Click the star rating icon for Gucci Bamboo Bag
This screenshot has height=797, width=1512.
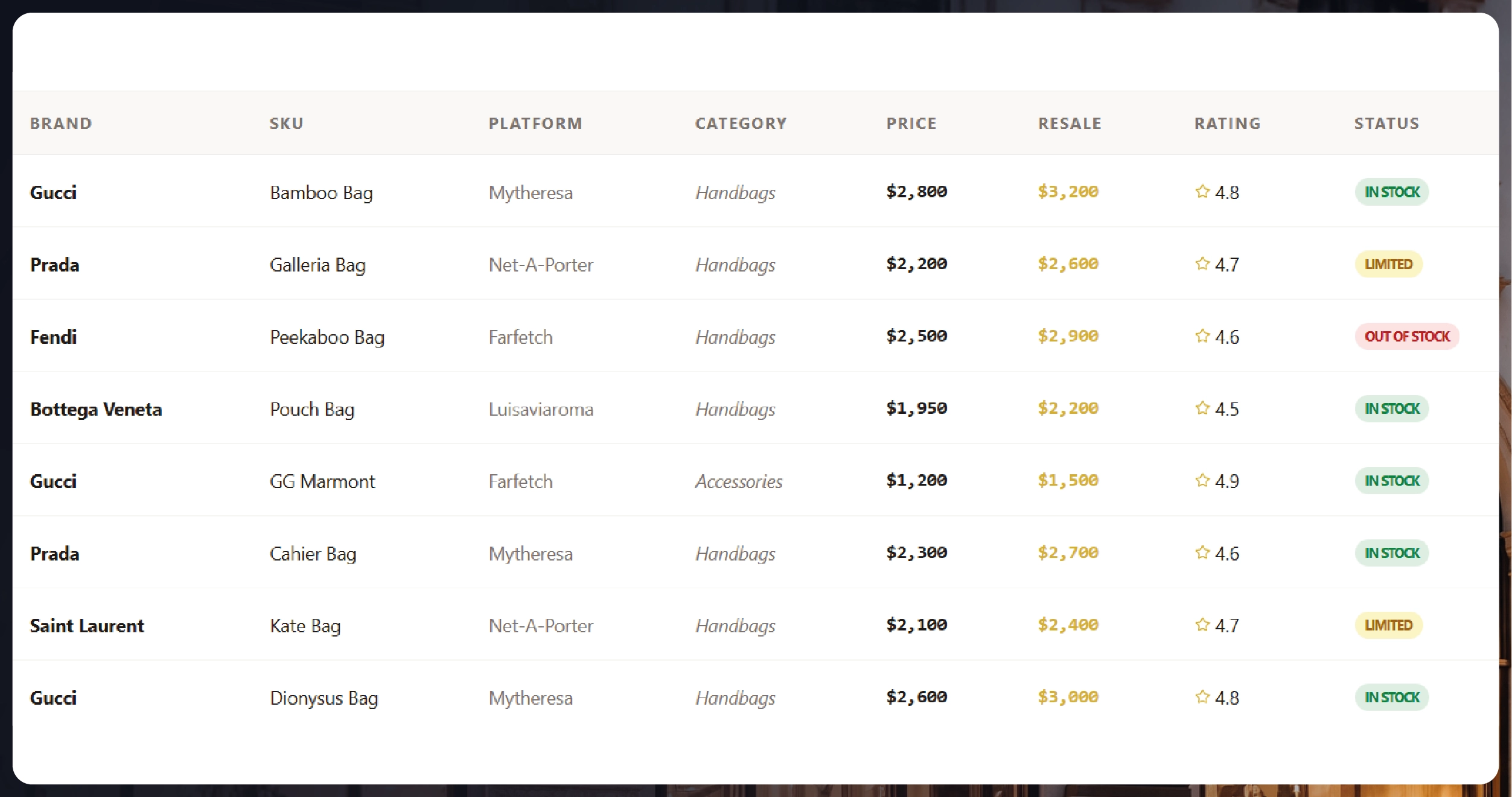coord(1202,192)
